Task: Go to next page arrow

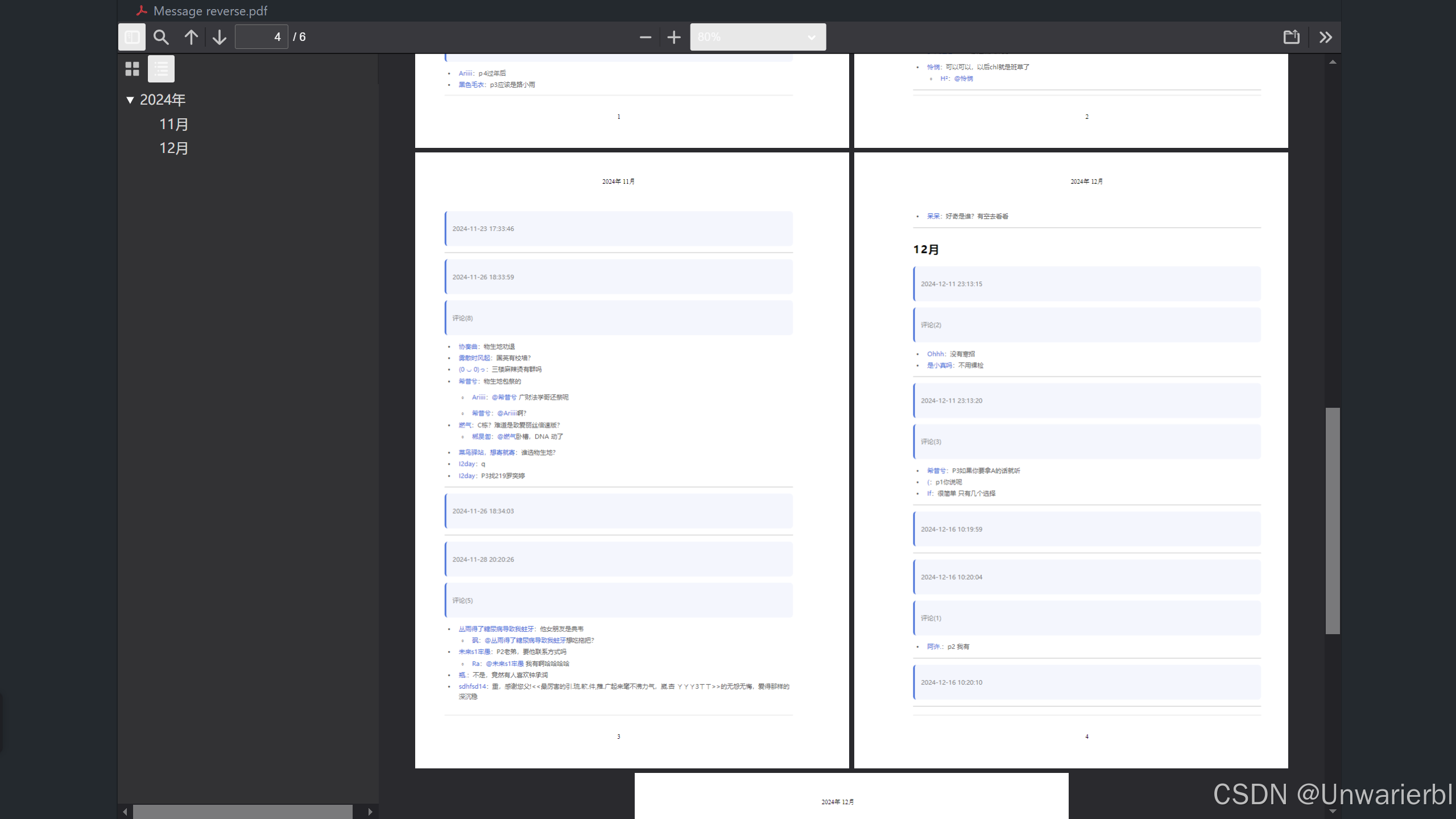Action: click(220, 37)
